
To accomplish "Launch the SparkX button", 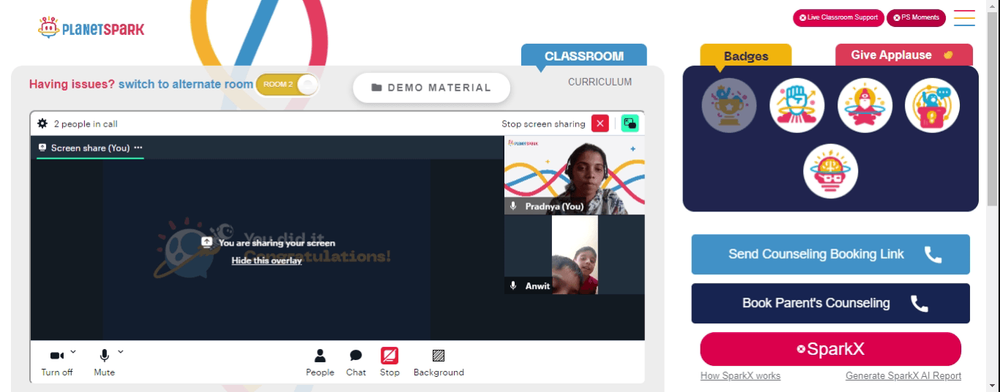I will [830, 349].
